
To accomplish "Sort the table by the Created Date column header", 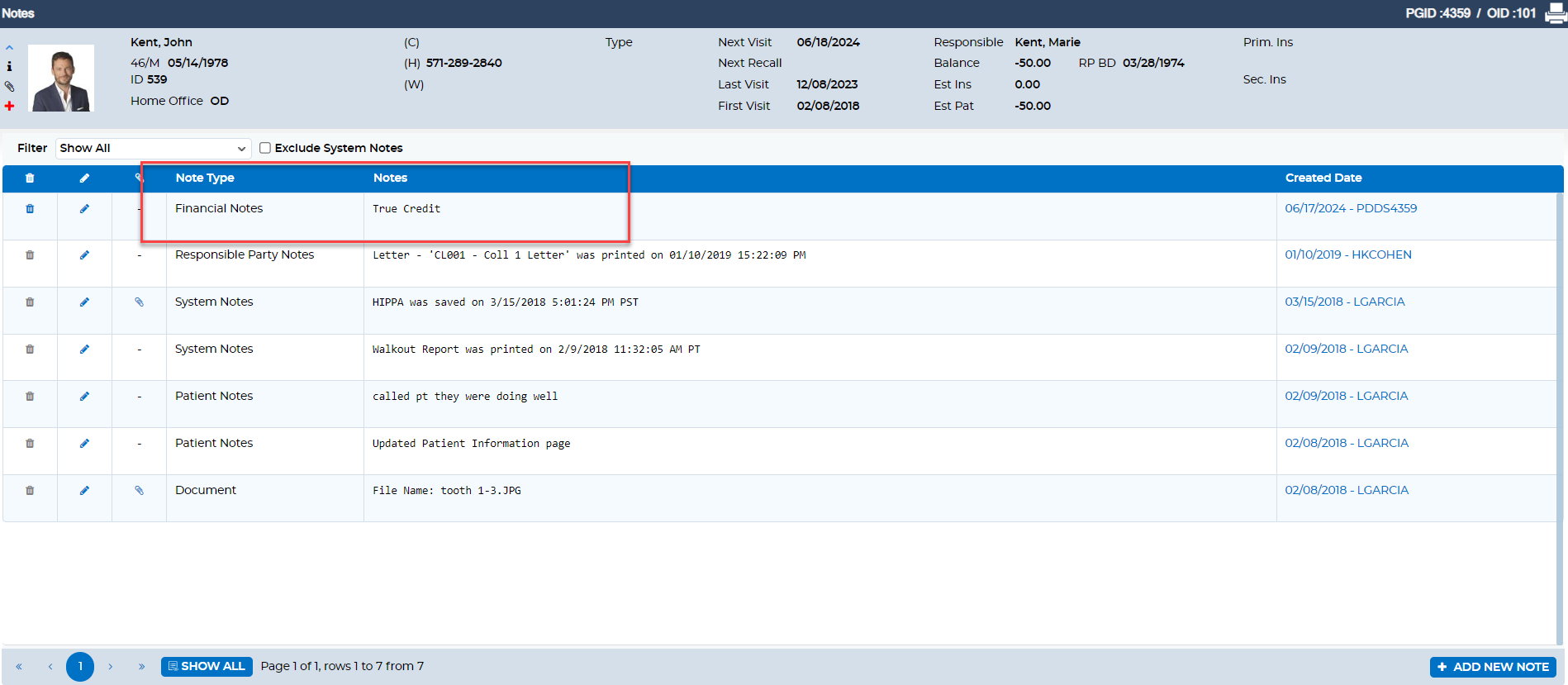I will click(1323, 178).
